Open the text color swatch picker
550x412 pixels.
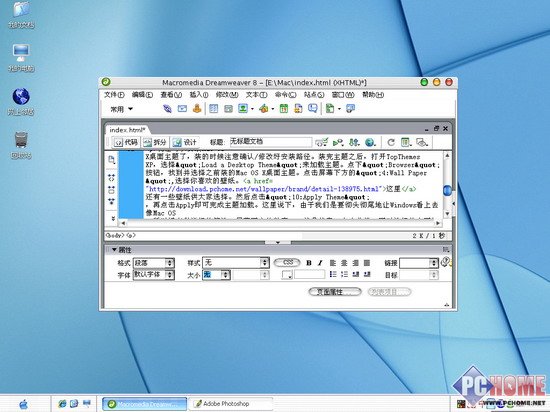[287, 275]
